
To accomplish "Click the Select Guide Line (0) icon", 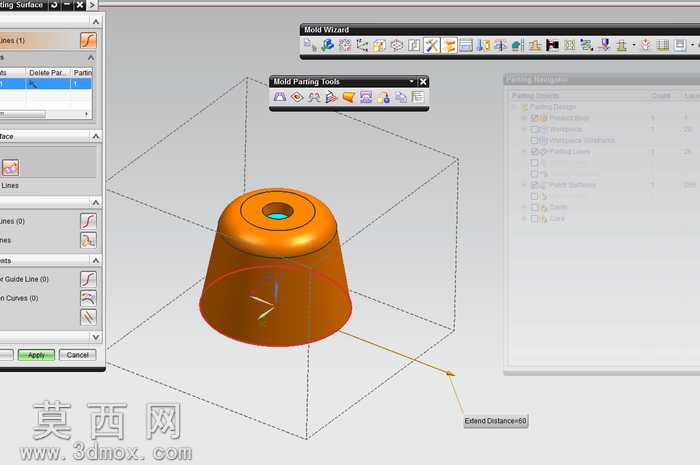I will pos(88,279).
